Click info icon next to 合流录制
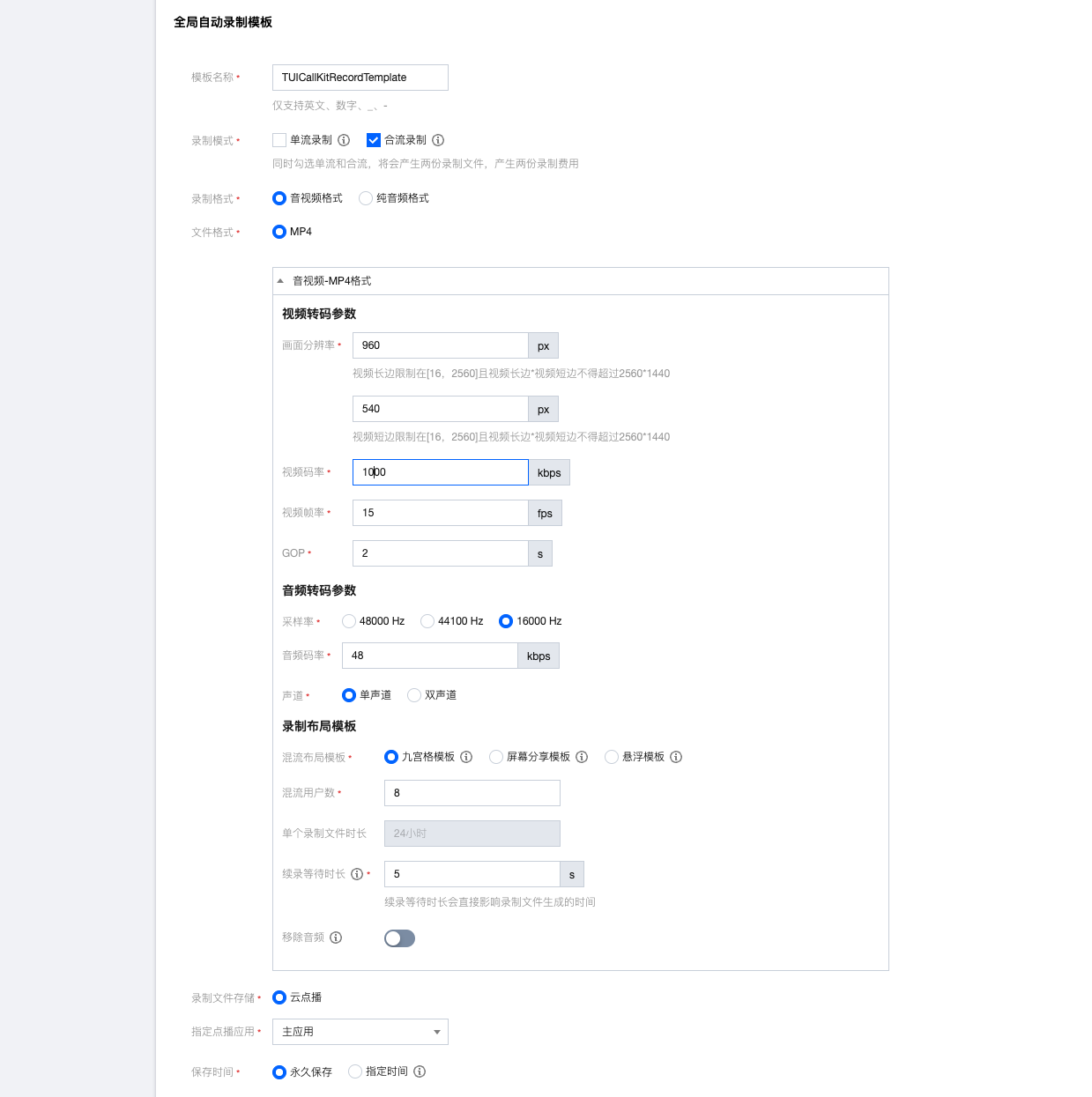The width and height of the screenshot is (1092, 1097). point(438,140)
